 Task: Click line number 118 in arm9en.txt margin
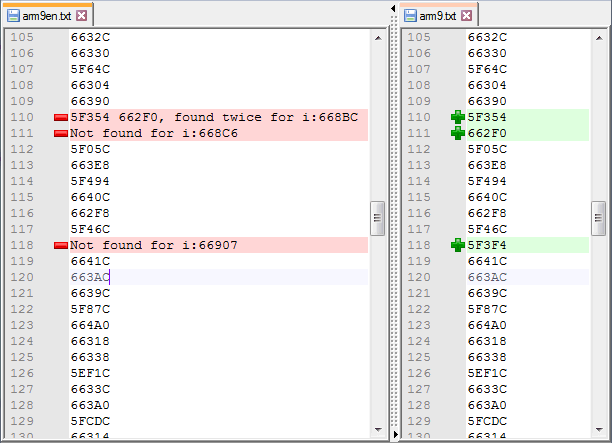22,245
